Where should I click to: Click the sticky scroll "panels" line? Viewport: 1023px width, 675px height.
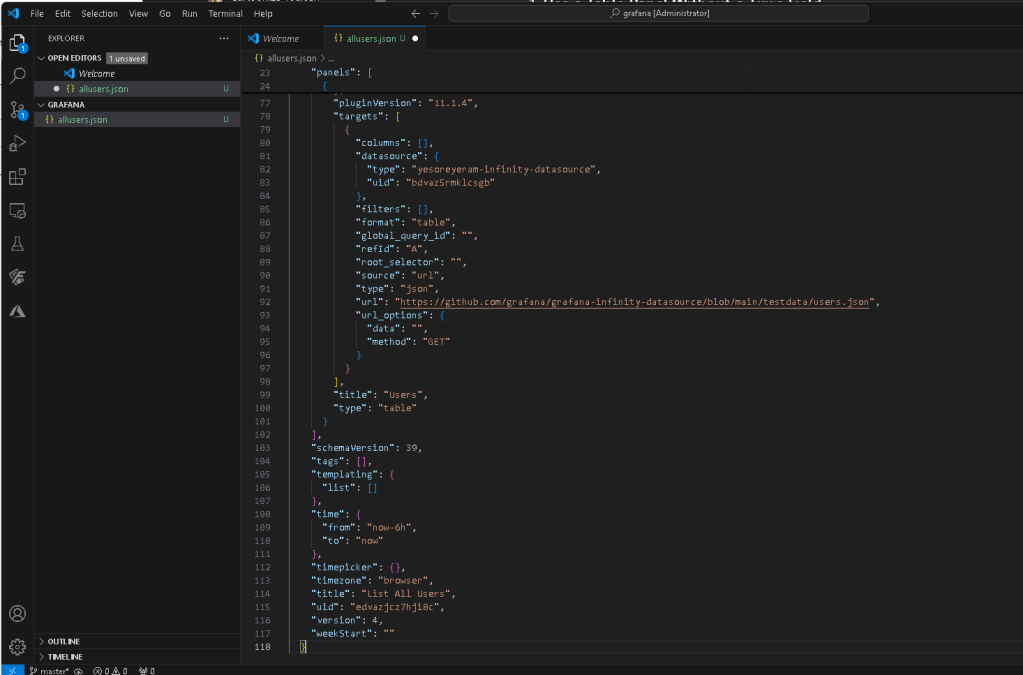point(341,72)
